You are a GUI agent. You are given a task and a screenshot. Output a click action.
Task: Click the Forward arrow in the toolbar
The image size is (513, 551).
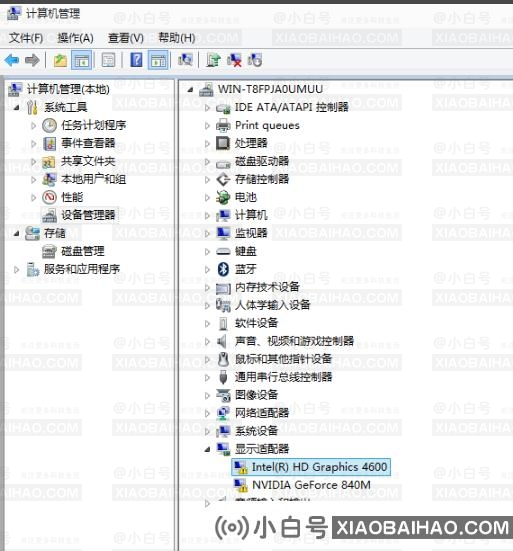[x=32, y=60]
